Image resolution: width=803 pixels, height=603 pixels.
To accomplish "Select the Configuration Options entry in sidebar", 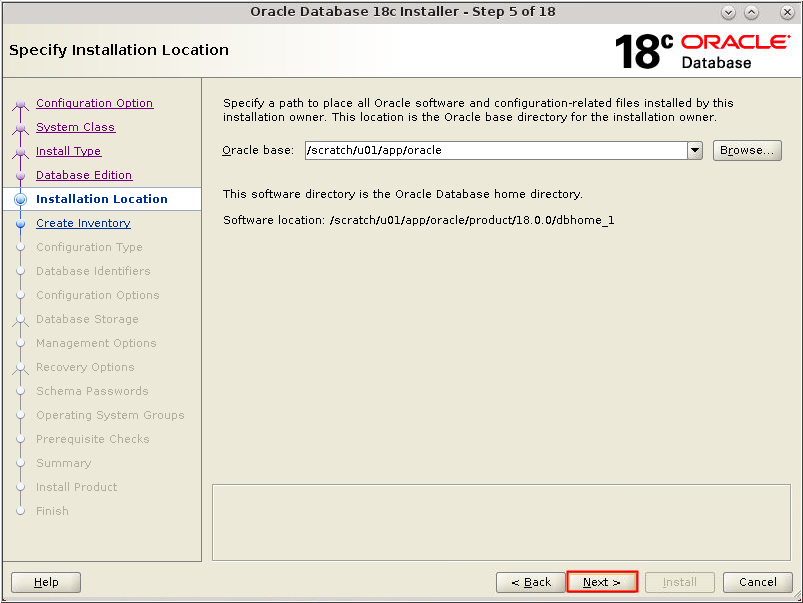I will click(x=97, y=295).
